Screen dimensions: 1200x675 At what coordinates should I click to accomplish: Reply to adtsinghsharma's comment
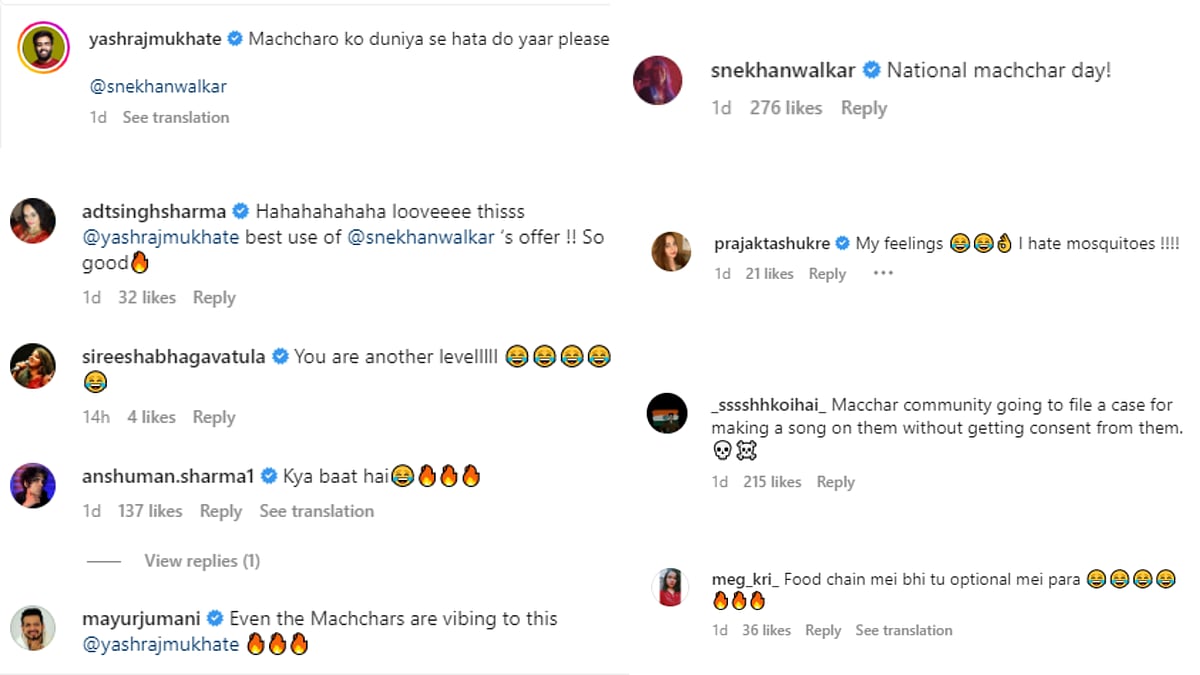tap(214, 297)
